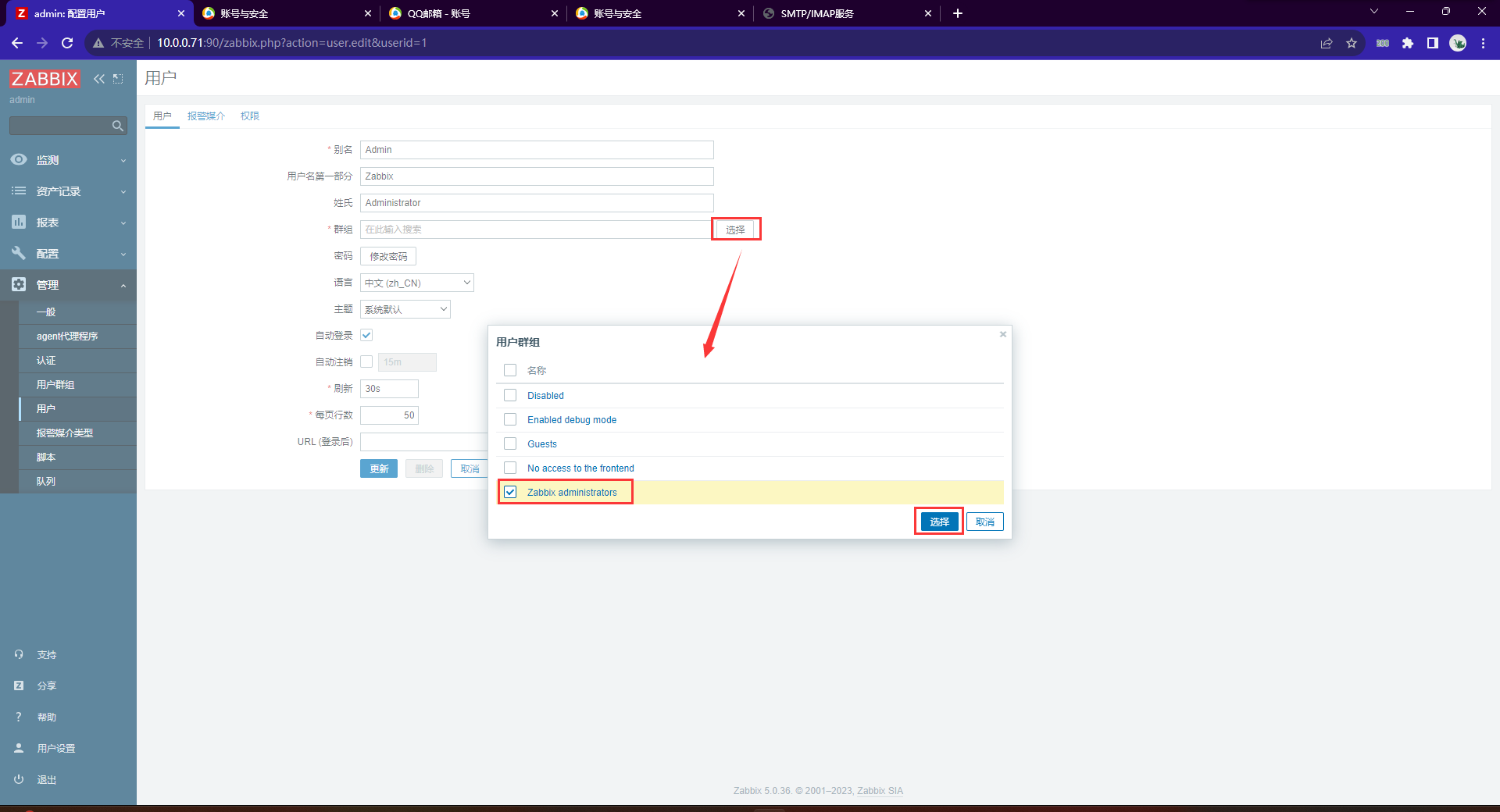Uncheck Zabbix administrators checkbox
The height and width of the screenshot is (812, 1500).
(x=510, y=492)
